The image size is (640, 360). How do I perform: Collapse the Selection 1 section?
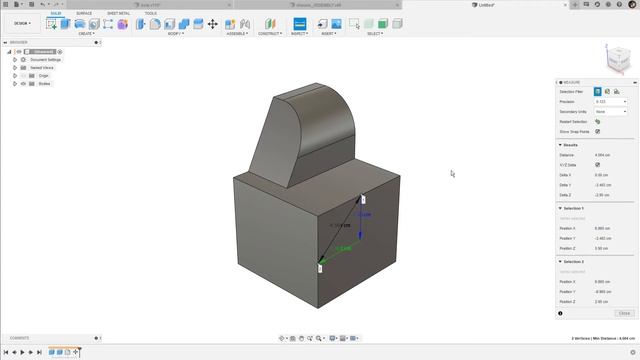(560, 208)
